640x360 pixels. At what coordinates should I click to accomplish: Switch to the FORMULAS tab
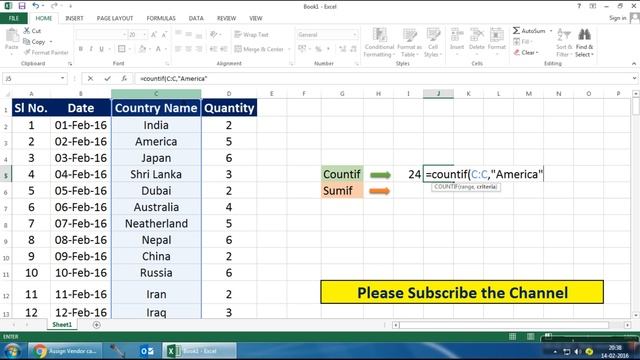(161, 18)
